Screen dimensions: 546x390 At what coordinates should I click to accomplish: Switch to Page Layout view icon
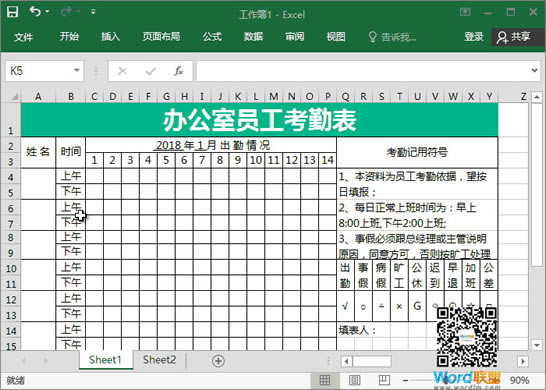(354, 380)
